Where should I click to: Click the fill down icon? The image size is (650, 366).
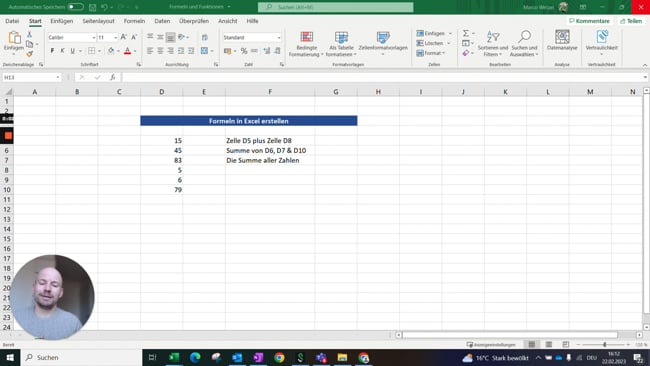(466, 43)
